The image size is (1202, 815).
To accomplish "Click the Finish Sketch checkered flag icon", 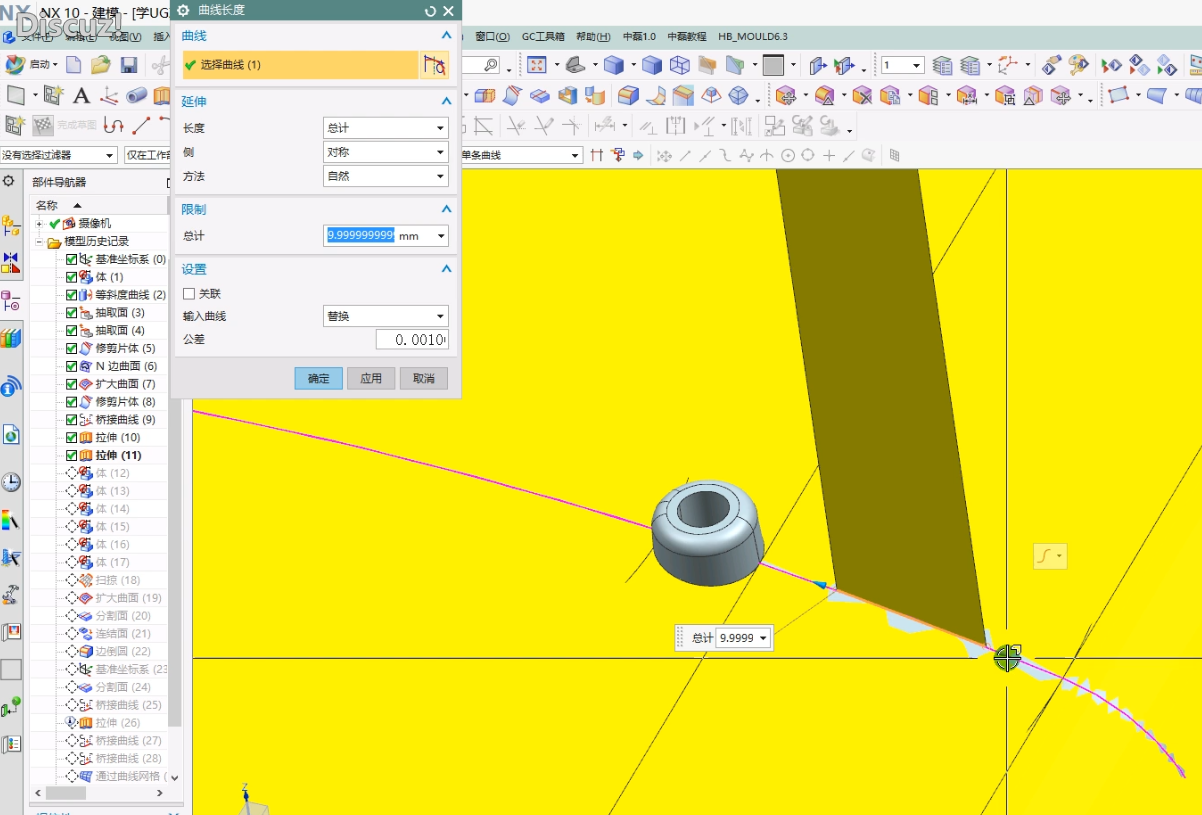I will pyautogui.click(x=42, y=125).
